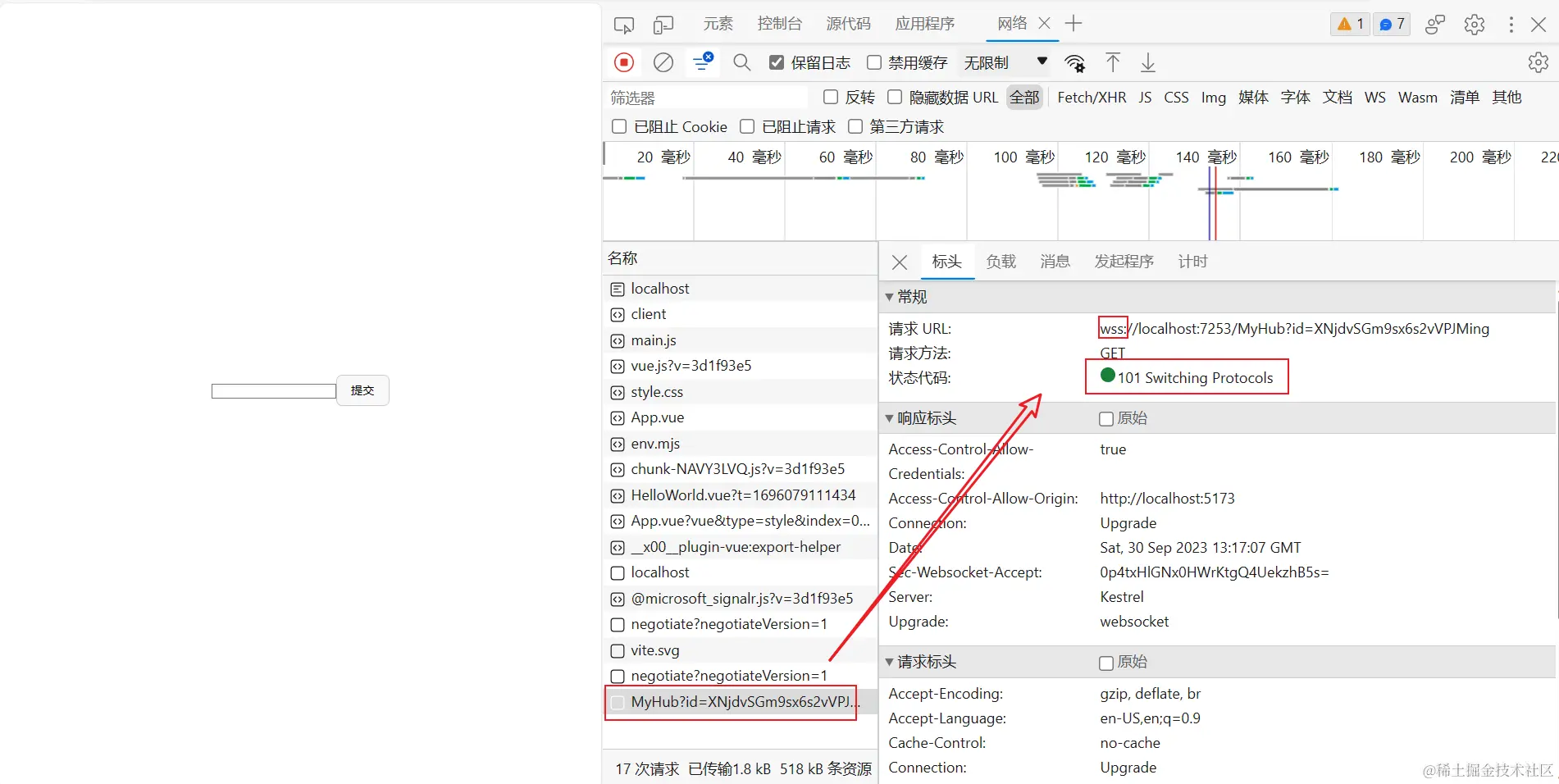Check the 反转 filter checkbox
This screenshot has height=784, width=1559.
[831, 97]
